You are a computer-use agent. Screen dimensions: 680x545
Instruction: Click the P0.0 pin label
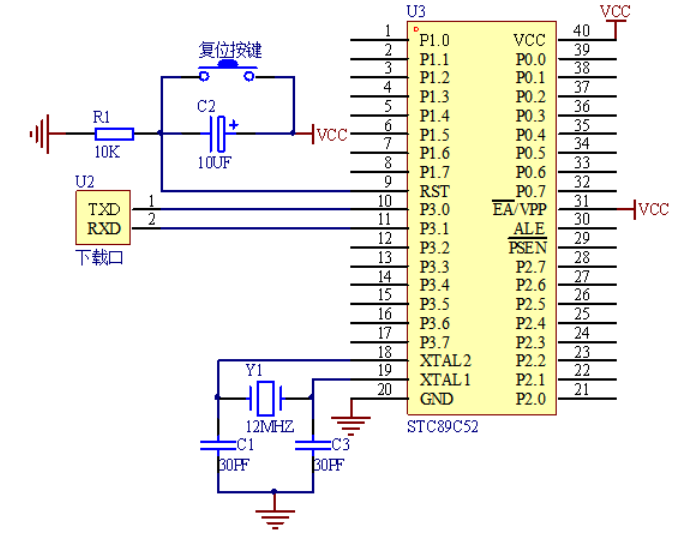click(531, 59)
